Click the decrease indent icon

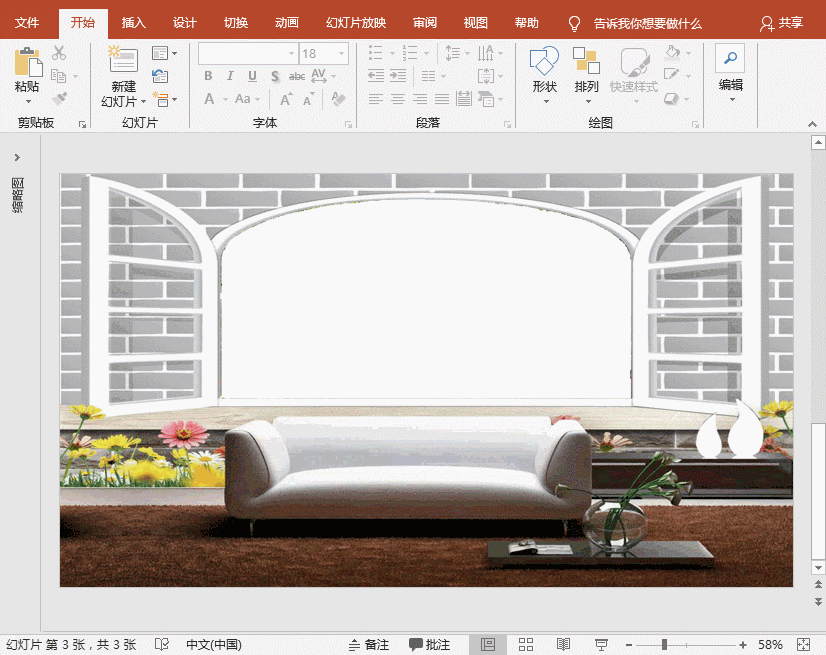(x=376, y=76)
